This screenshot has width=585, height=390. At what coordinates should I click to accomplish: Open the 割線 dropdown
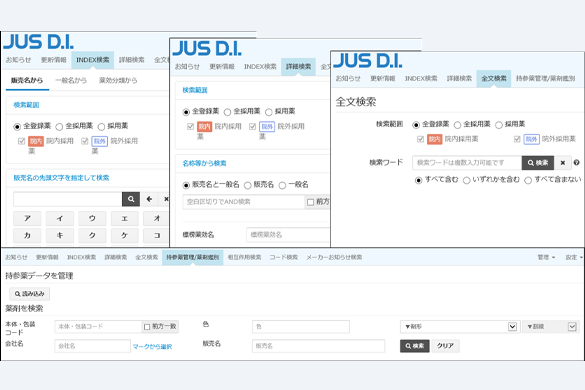click(551, 327)
